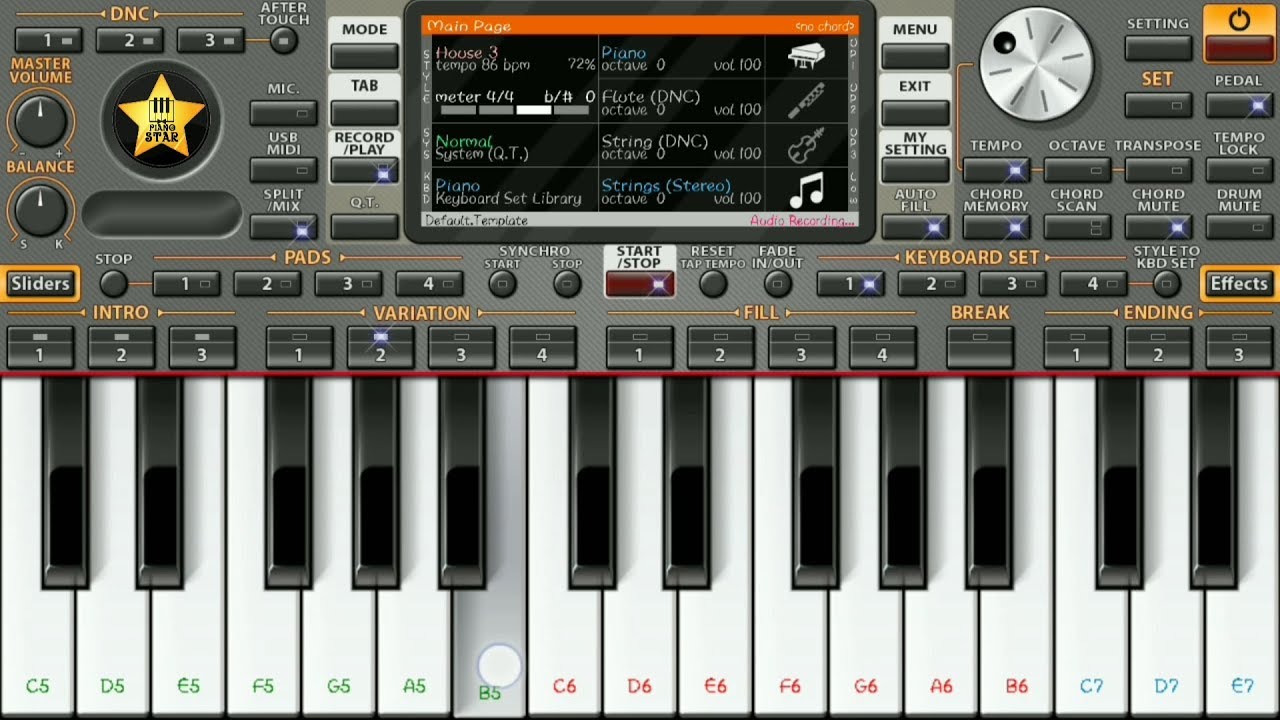1280x720 pixels.
Task: Tap the flute icon in display
Action: pos(806,101)
